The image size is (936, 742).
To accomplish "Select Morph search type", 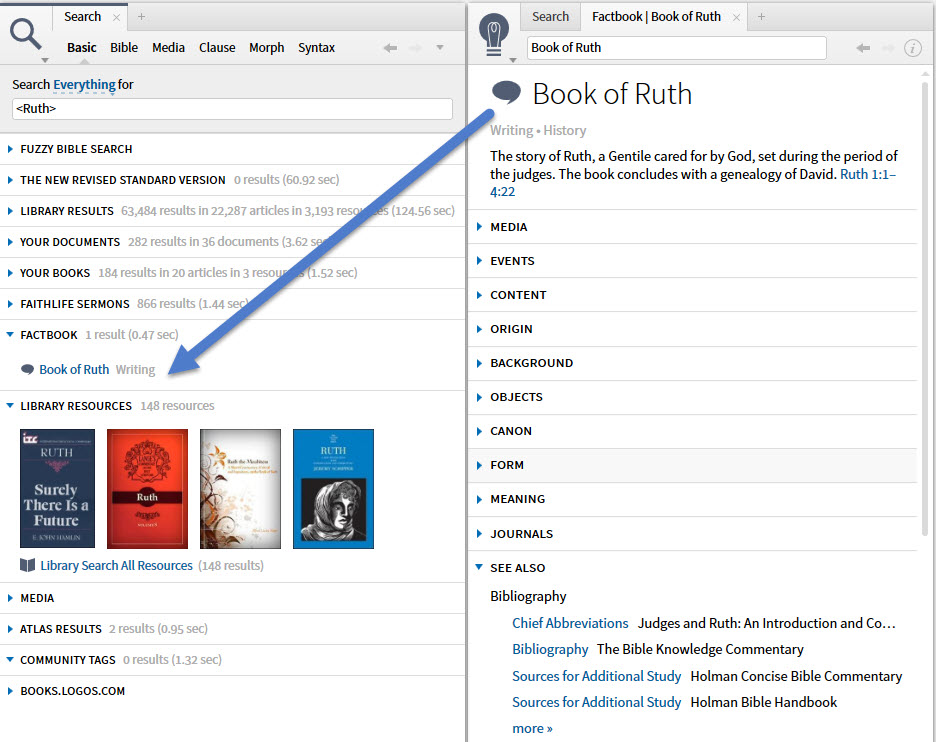I will tap(266, 48).
